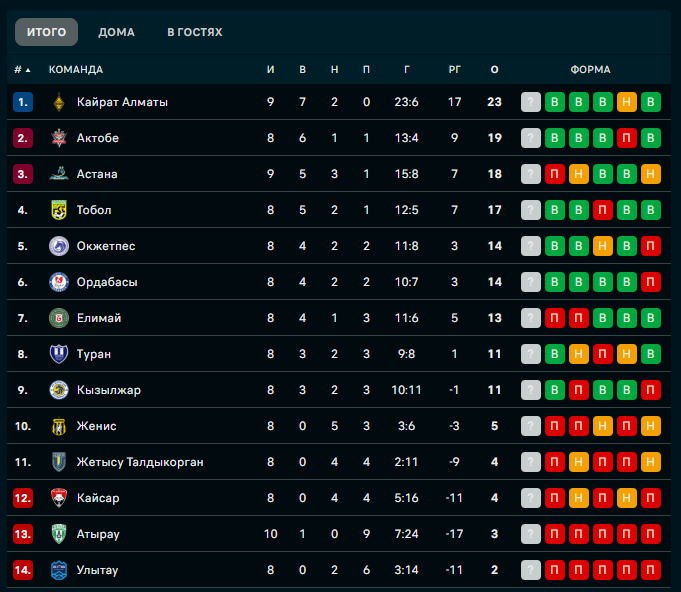Open the Улытау club logo

click(x=59, y=570)
